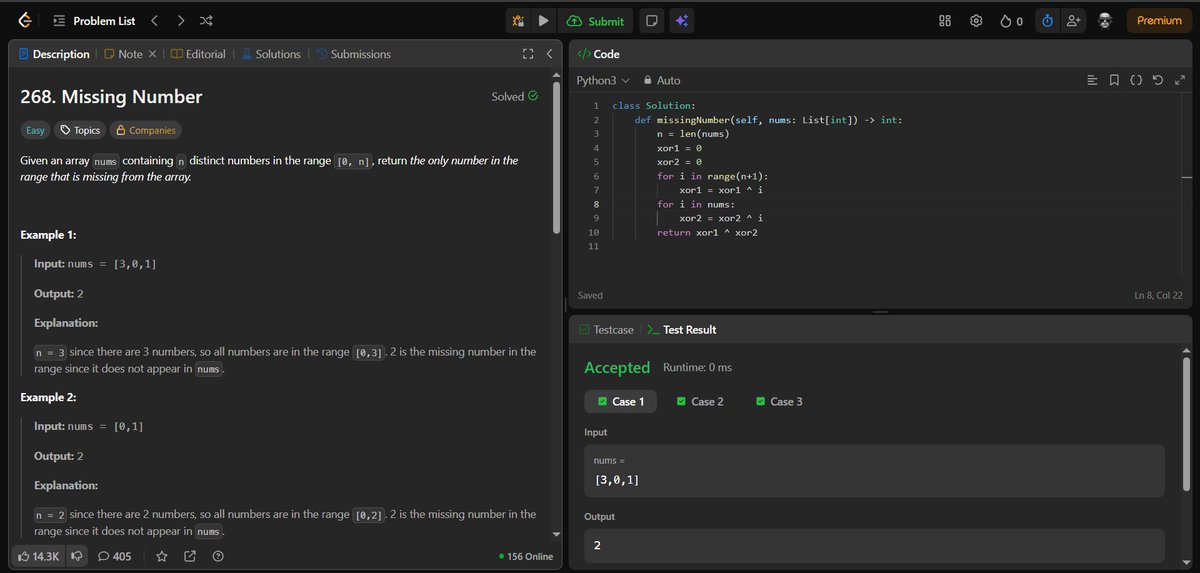The height and width of the screenshot is (573, 1200).
Task: Click the invite user icon
Action: 1074,21
